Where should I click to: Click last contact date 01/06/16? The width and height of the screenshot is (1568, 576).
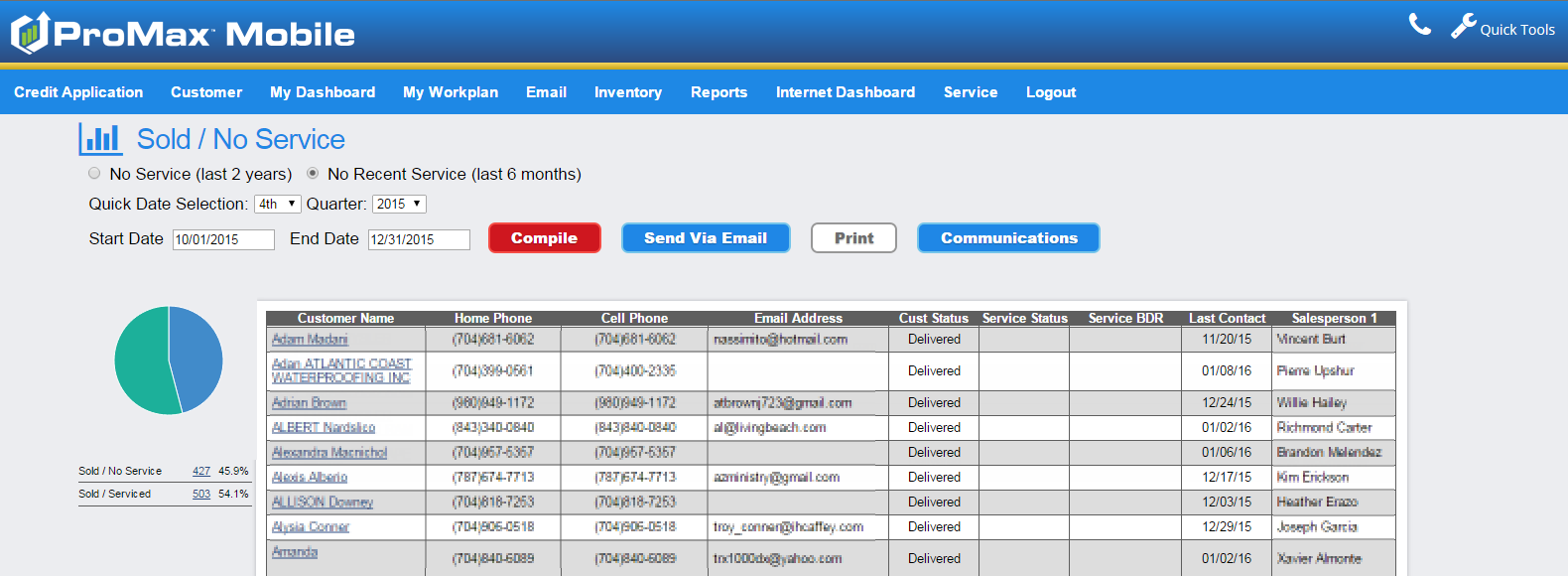click(1227, 453)
